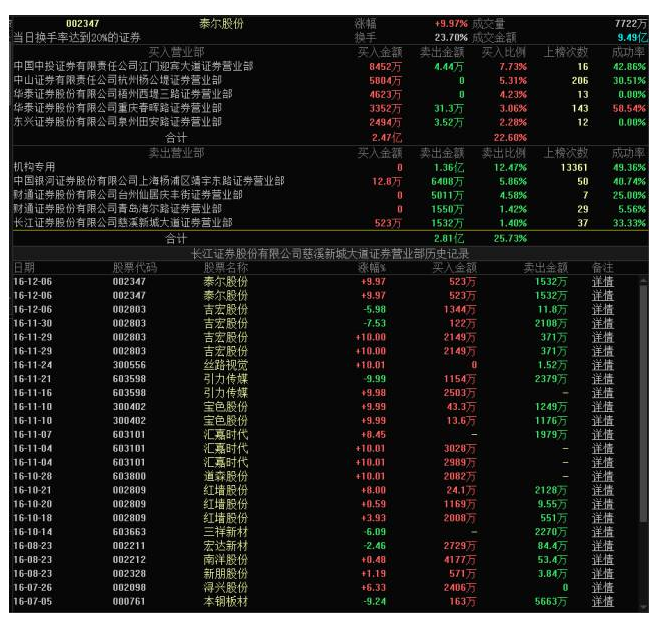654x620 pixels.
Task: Select 财通证券青岛海尔路证券营业部 row
Action: (330, 209)
